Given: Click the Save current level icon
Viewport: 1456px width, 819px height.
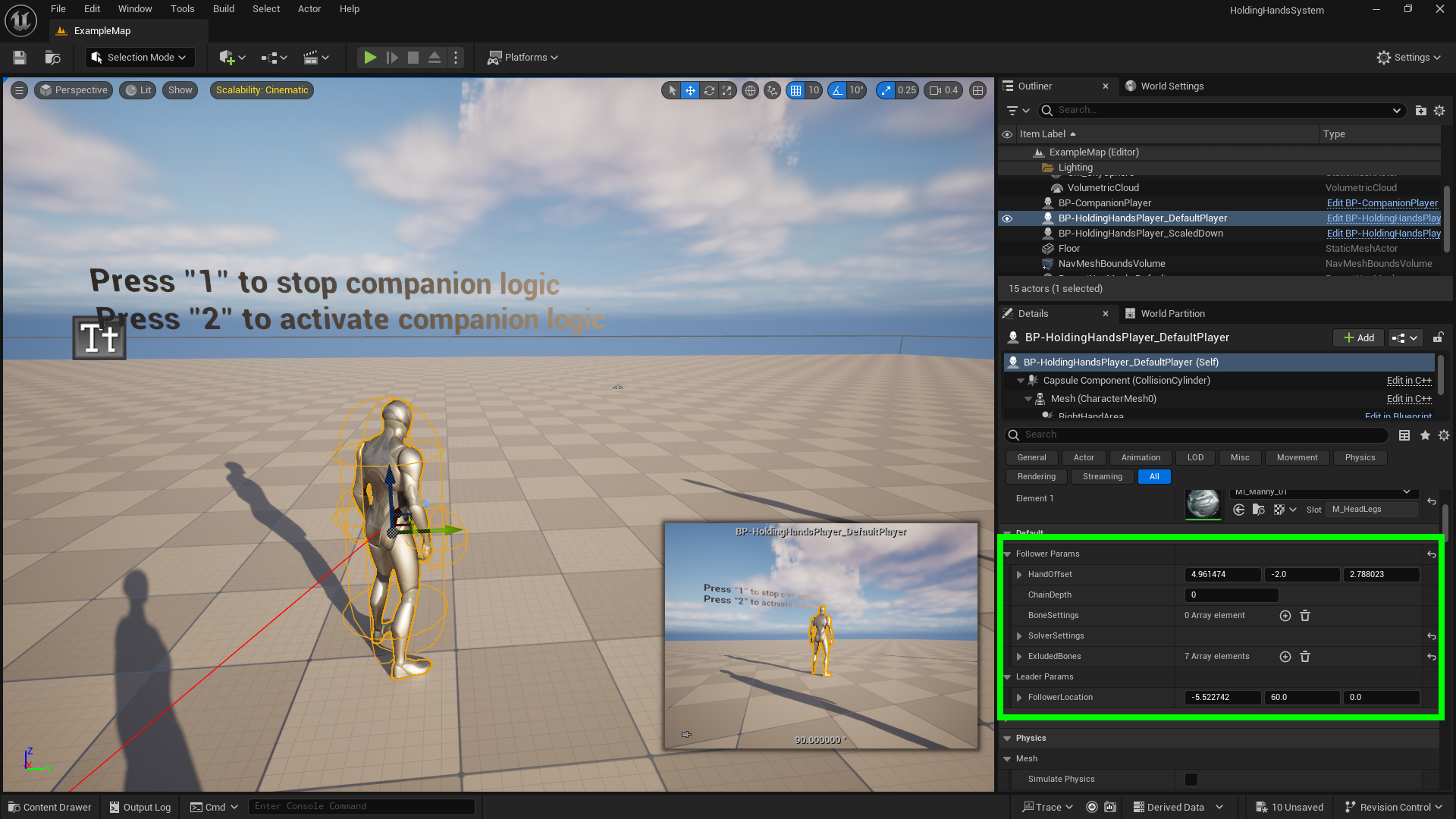Looking at the screenshot, I should coord(20,58).
